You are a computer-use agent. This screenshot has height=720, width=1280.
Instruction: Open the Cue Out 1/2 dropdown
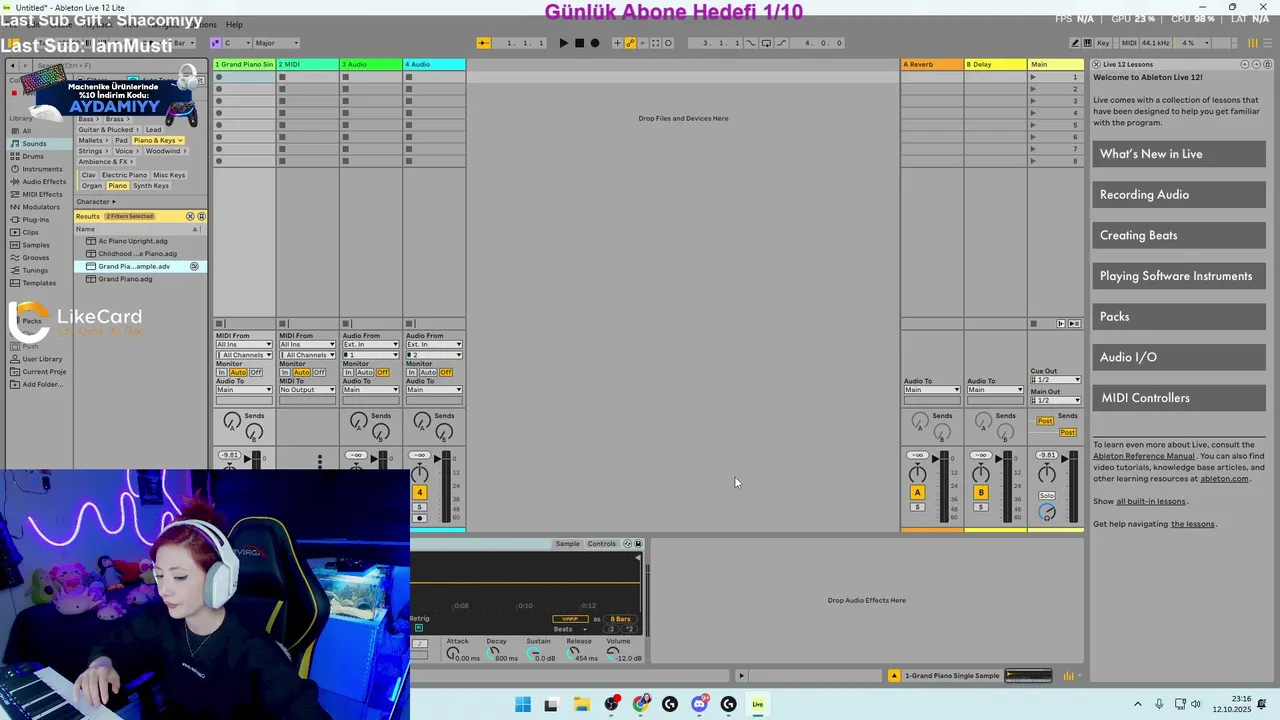pos(1056,380)
